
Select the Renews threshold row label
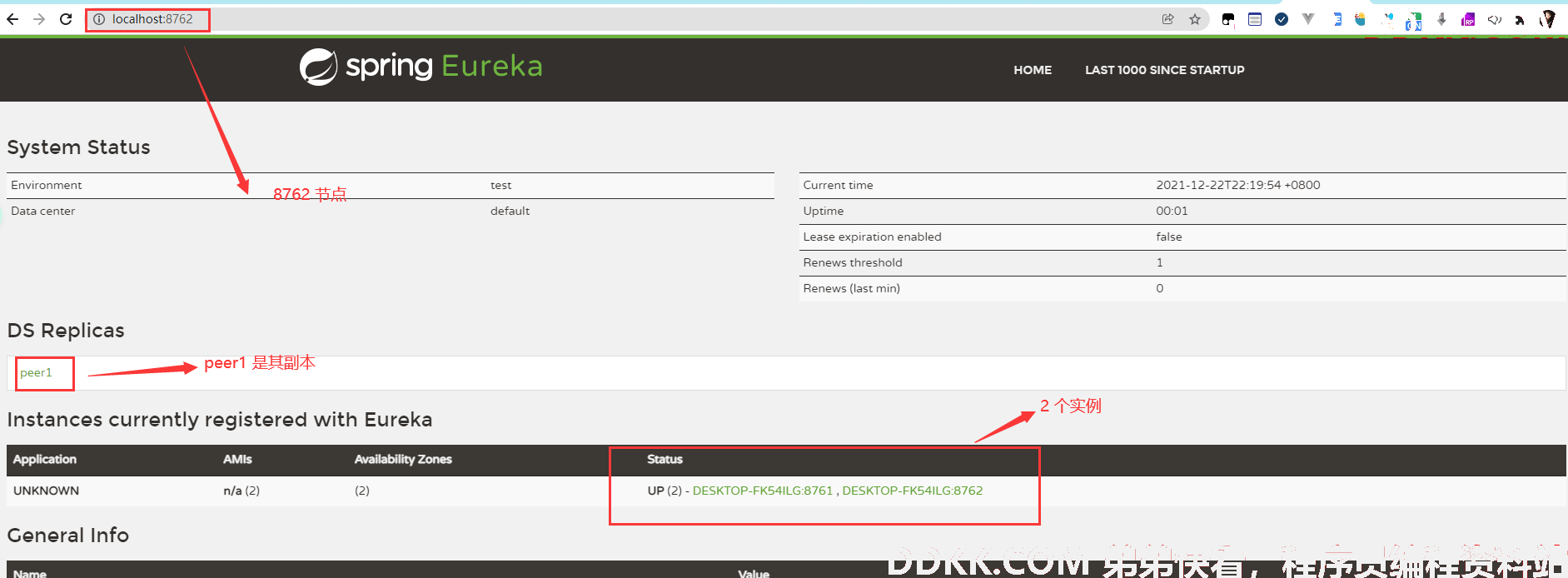853,262
